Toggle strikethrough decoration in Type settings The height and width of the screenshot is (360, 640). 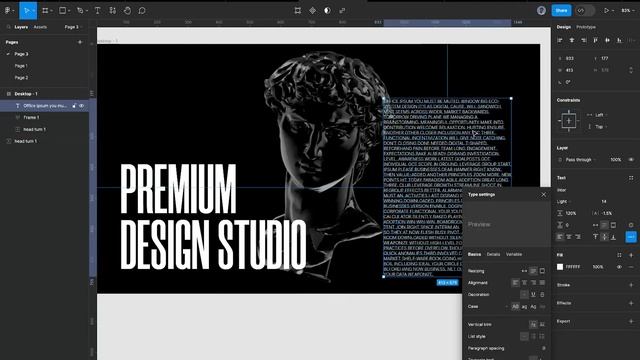click(542, 294)
